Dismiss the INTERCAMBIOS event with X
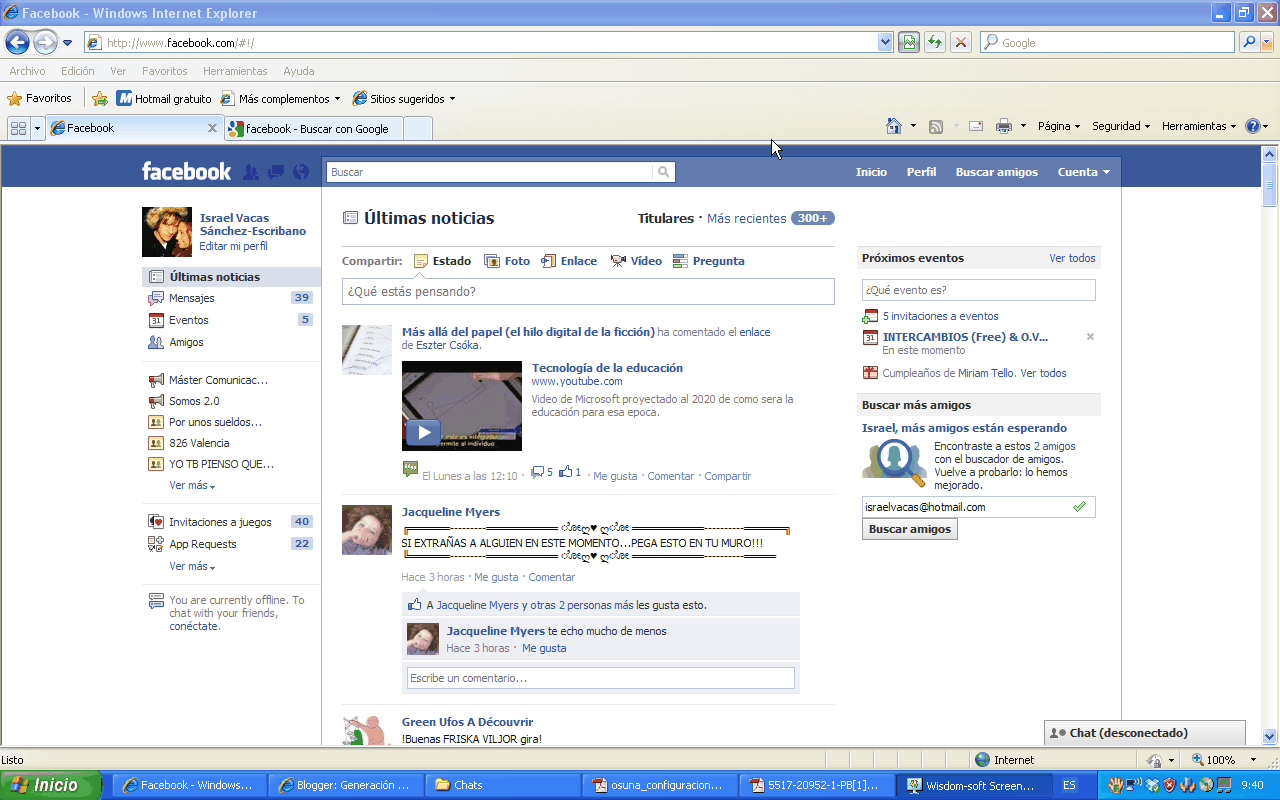This screenshot has width=1280, height=800. [x=1090, y=337]
